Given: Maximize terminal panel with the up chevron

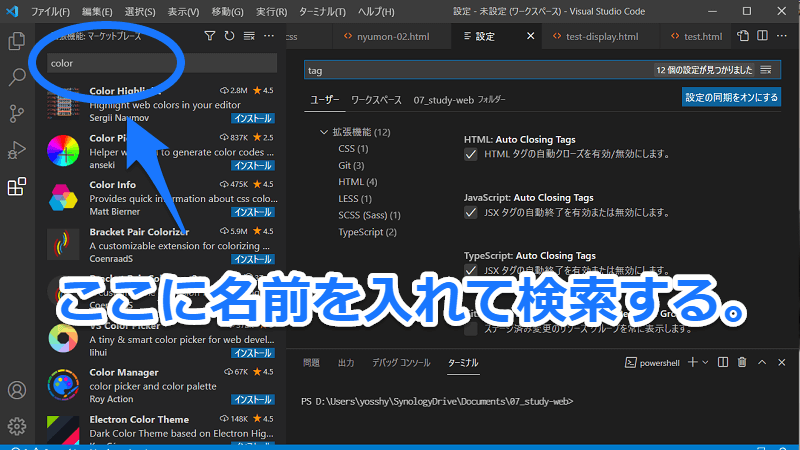Looking at the screenshot, I should coord(764,362).
